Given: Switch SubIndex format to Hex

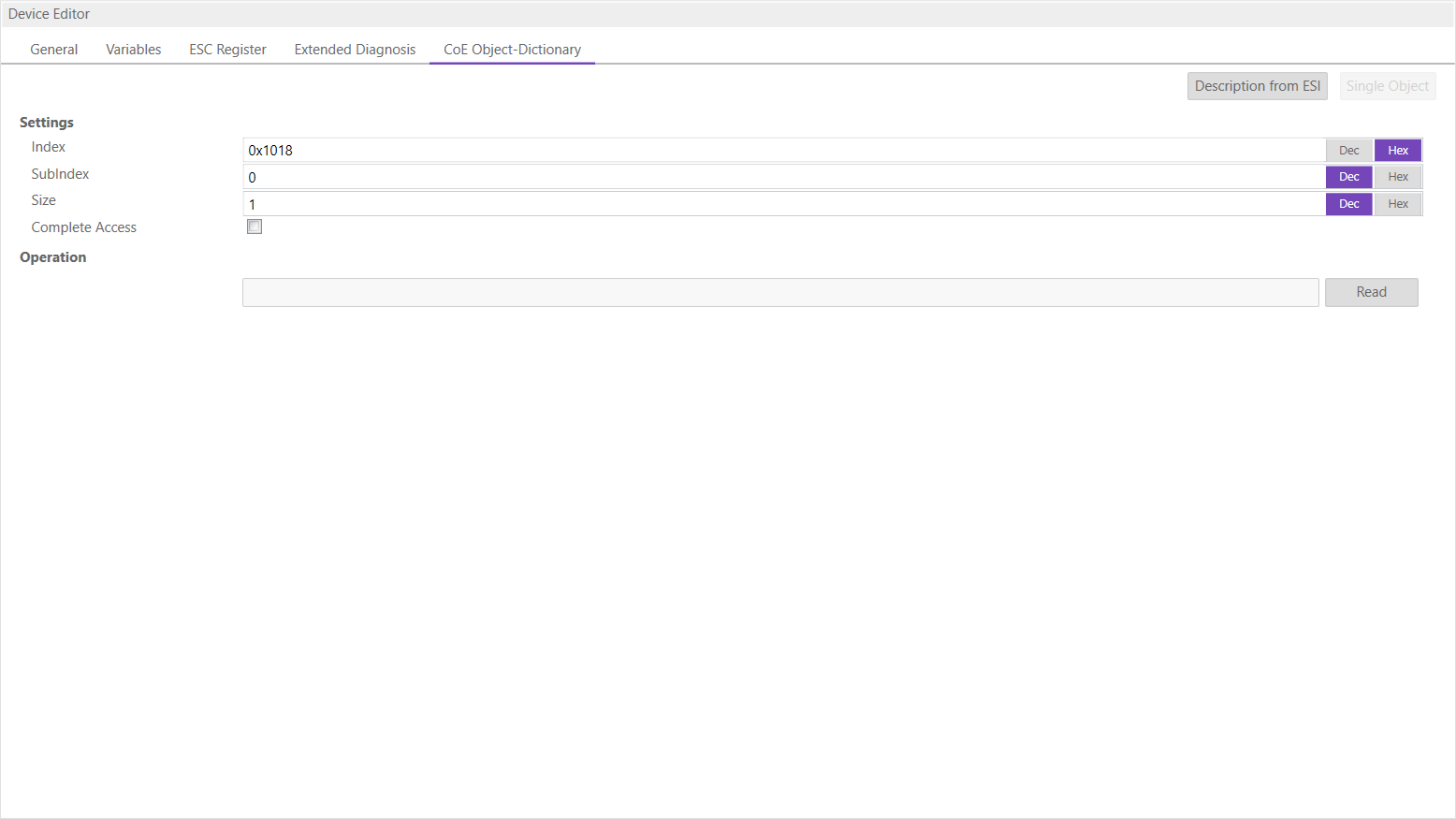Looking at the screenshot, I should 1398,177.
